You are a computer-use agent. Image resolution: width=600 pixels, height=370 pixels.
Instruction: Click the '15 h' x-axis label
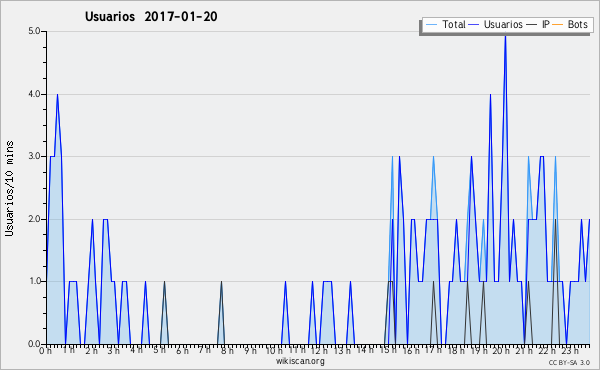pos(388,350)
